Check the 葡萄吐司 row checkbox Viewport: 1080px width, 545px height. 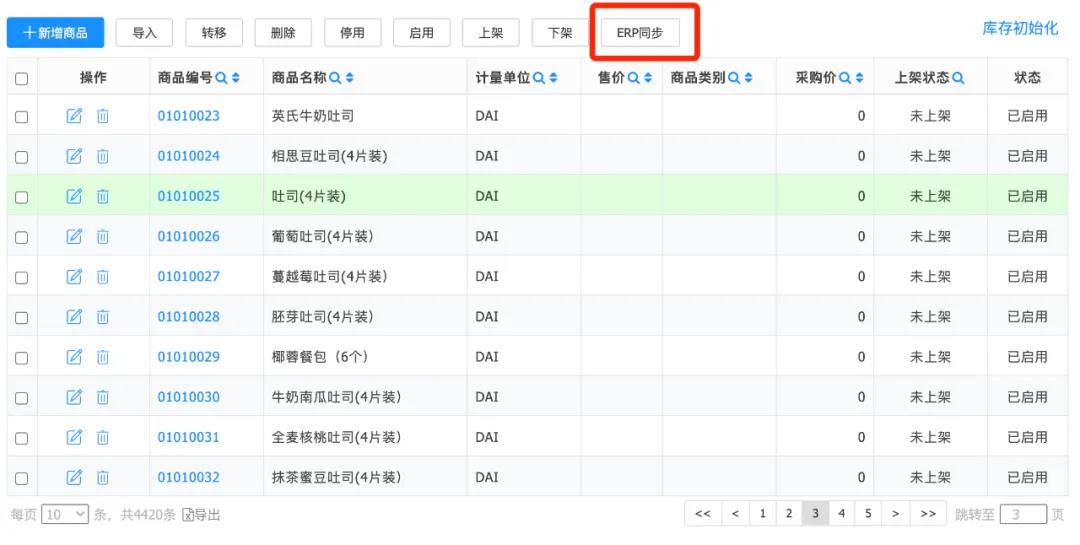coord(21,237)
